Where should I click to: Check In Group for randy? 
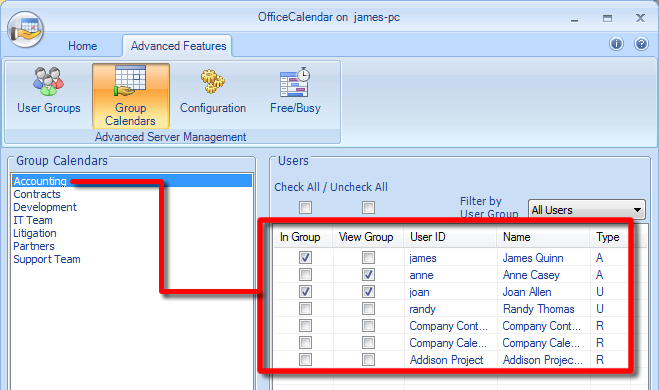[306, 309]
